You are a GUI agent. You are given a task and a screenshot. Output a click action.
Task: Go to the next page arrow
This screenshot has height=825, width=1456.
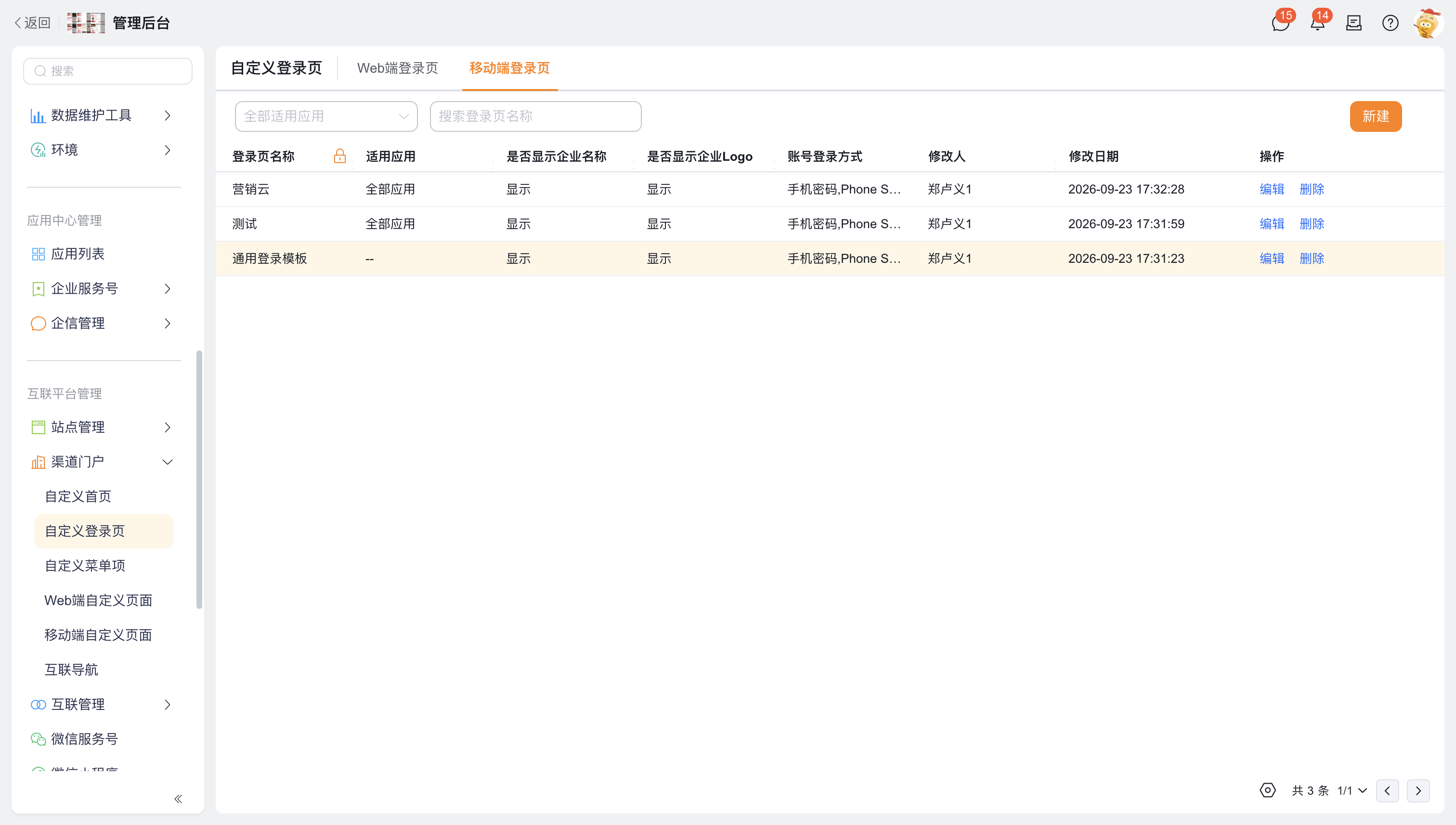[x=1418, y=790]
